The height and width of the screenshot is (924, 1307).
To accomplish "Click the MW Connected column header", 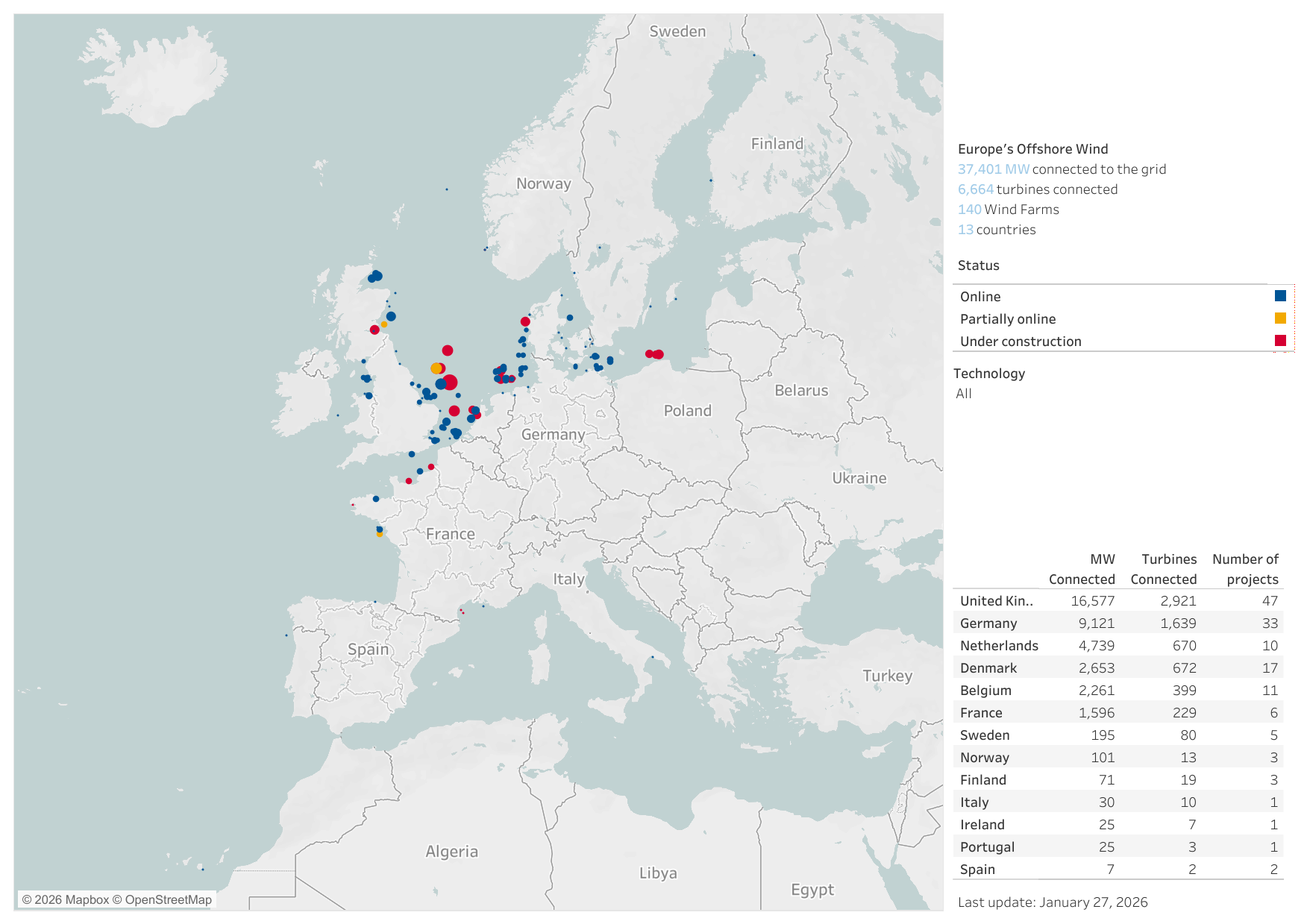I will click(x=1081, y=569).
